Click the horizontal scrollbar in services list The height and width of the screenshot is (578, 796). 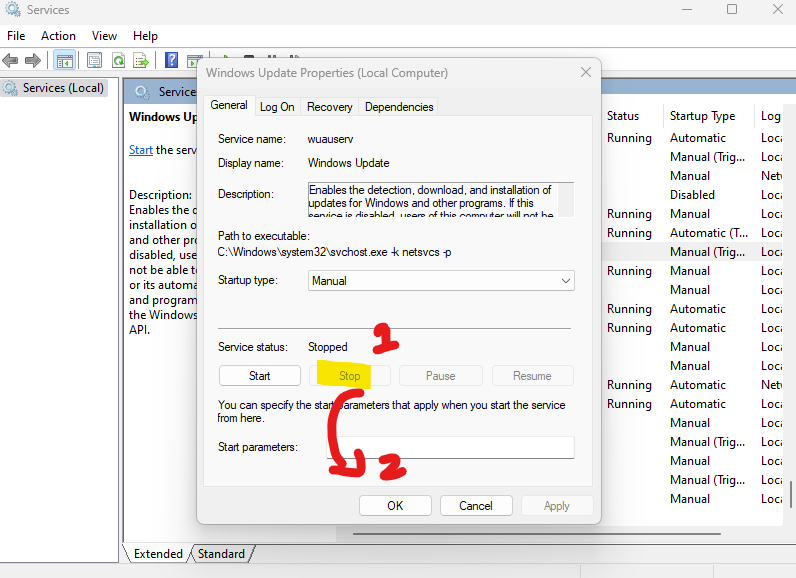(537, 534)
